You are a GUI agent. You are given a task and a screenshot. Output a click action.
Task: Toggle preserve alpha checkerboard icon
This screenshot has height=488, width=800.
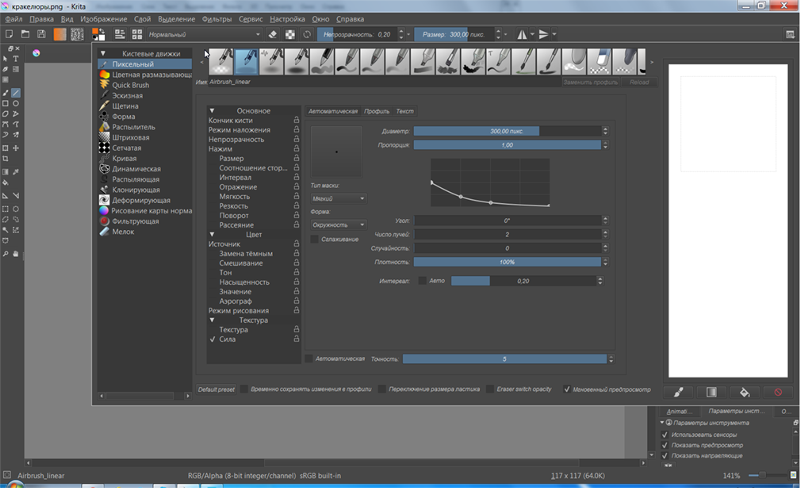tap(290, 34)
